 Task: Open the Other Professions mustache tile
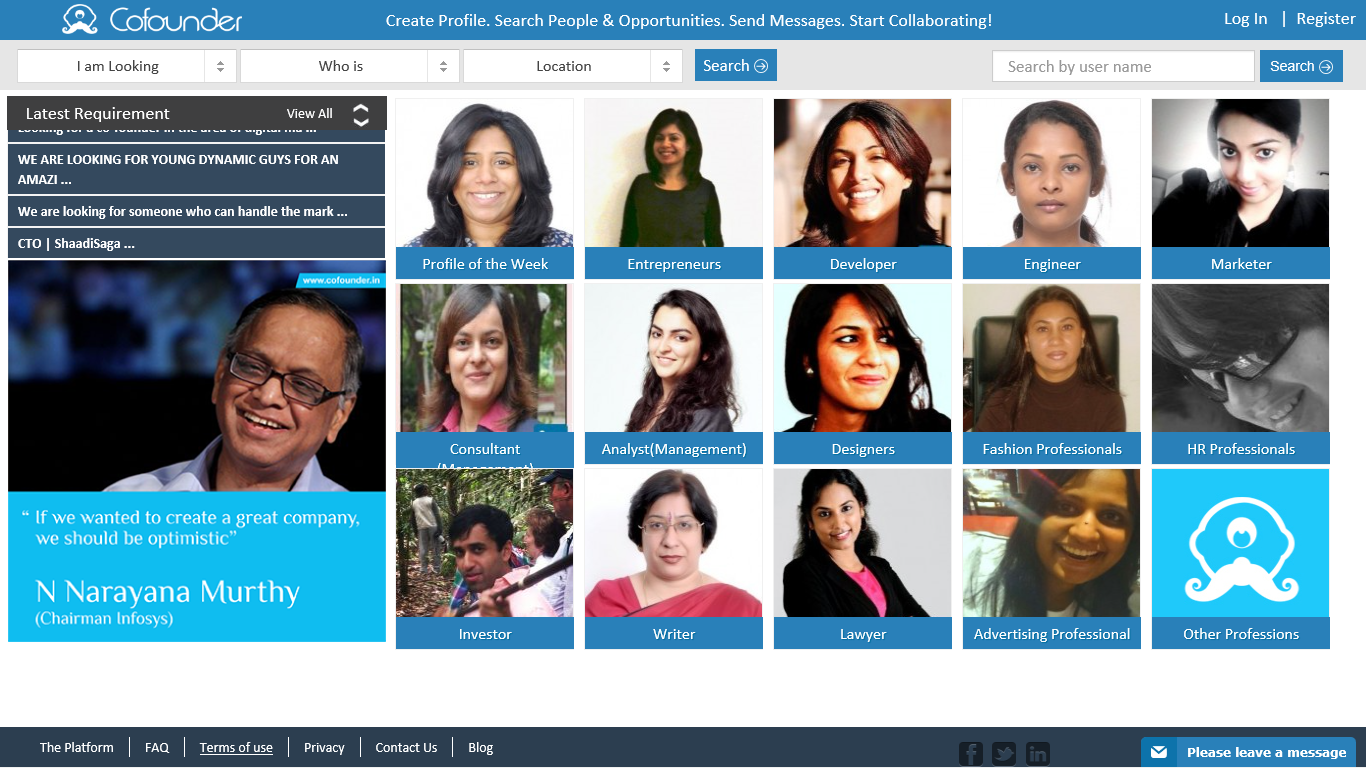click(1241, 558)
